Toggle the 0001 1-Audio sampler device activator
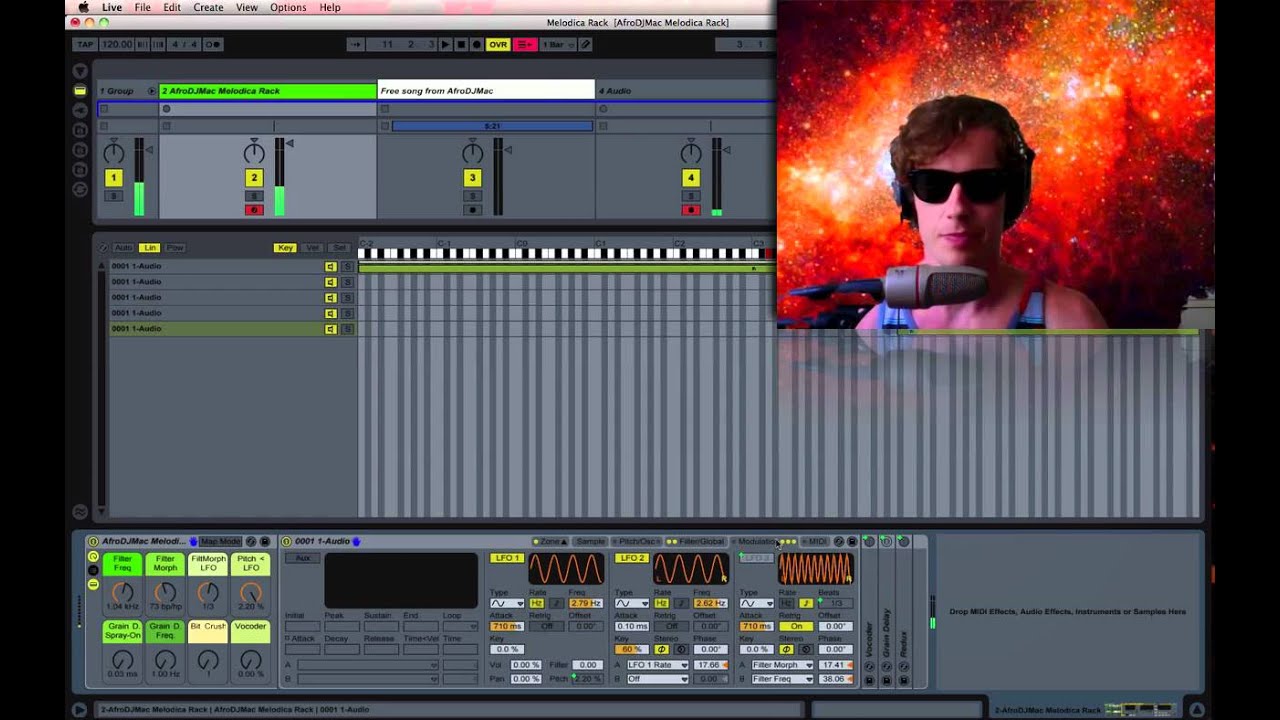The width and height of the screenshot is (1280, 720). pos(287,542)
